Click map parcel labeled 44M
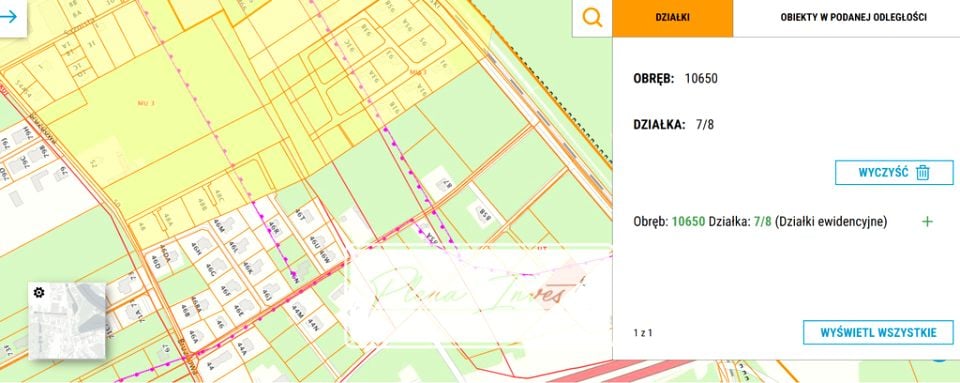Viewport: 960px width, 383px height. [x=299, y=310]
